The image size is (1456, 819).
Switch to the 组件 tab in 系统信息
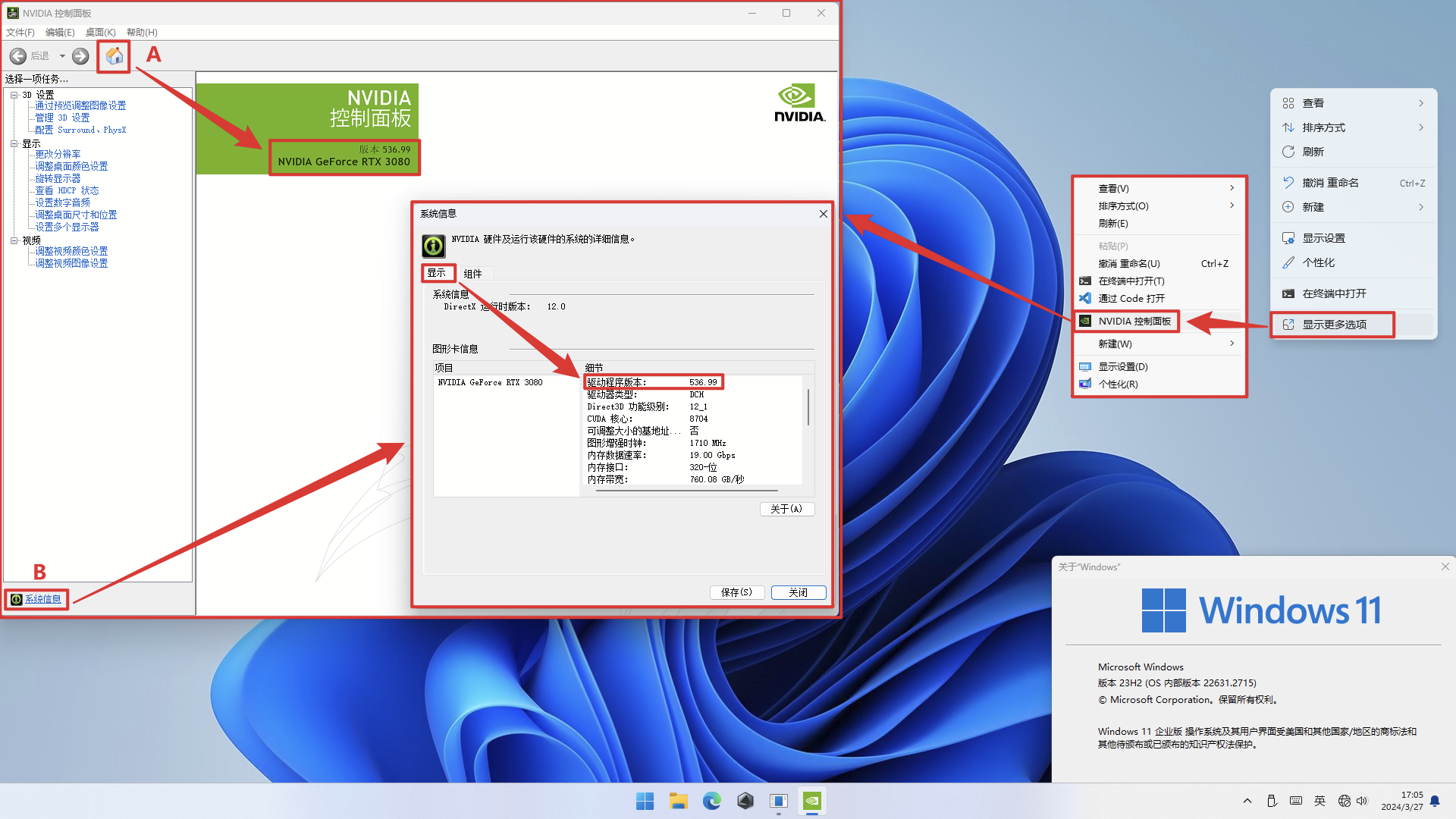tap(473, 274)
